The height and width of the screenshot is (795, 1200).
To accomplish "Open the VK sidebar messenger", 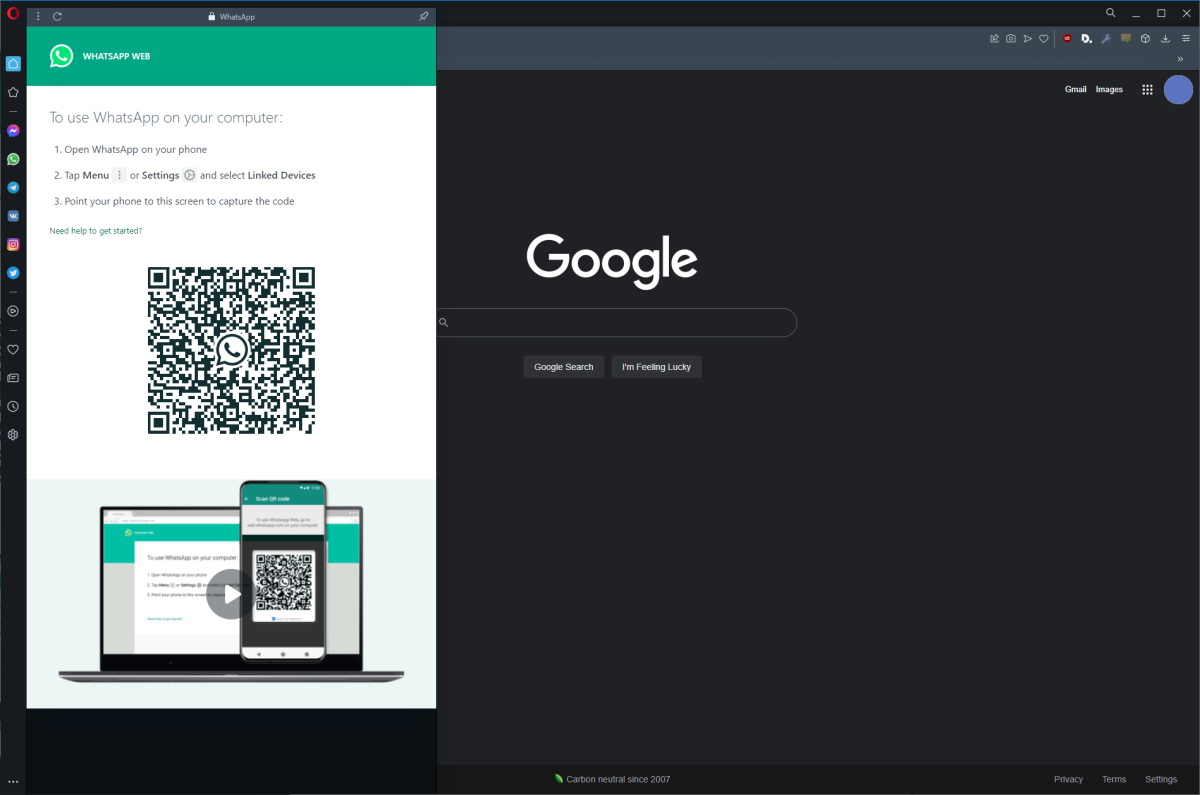I will click(x=13, y=215).
